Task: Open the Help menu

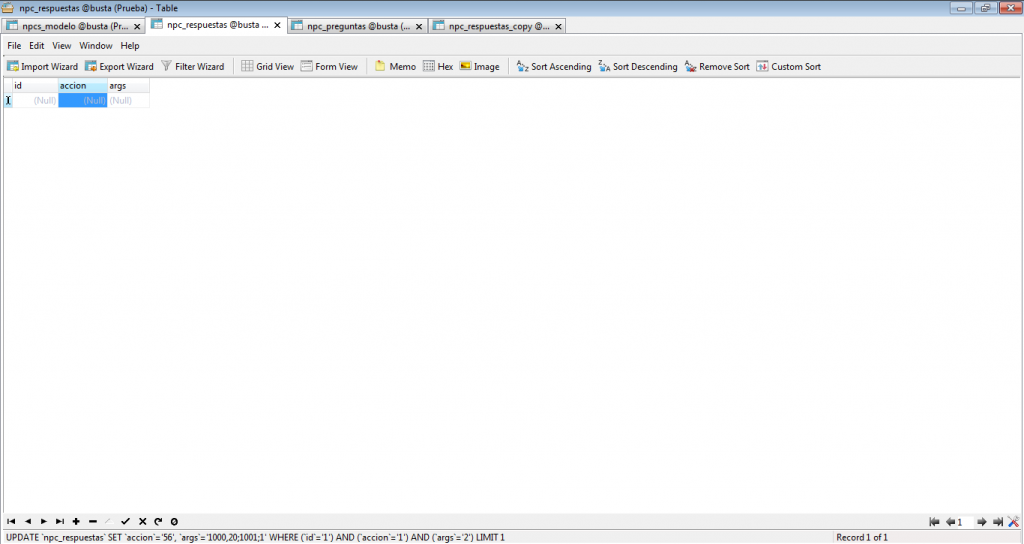Action: pos(130,46)
